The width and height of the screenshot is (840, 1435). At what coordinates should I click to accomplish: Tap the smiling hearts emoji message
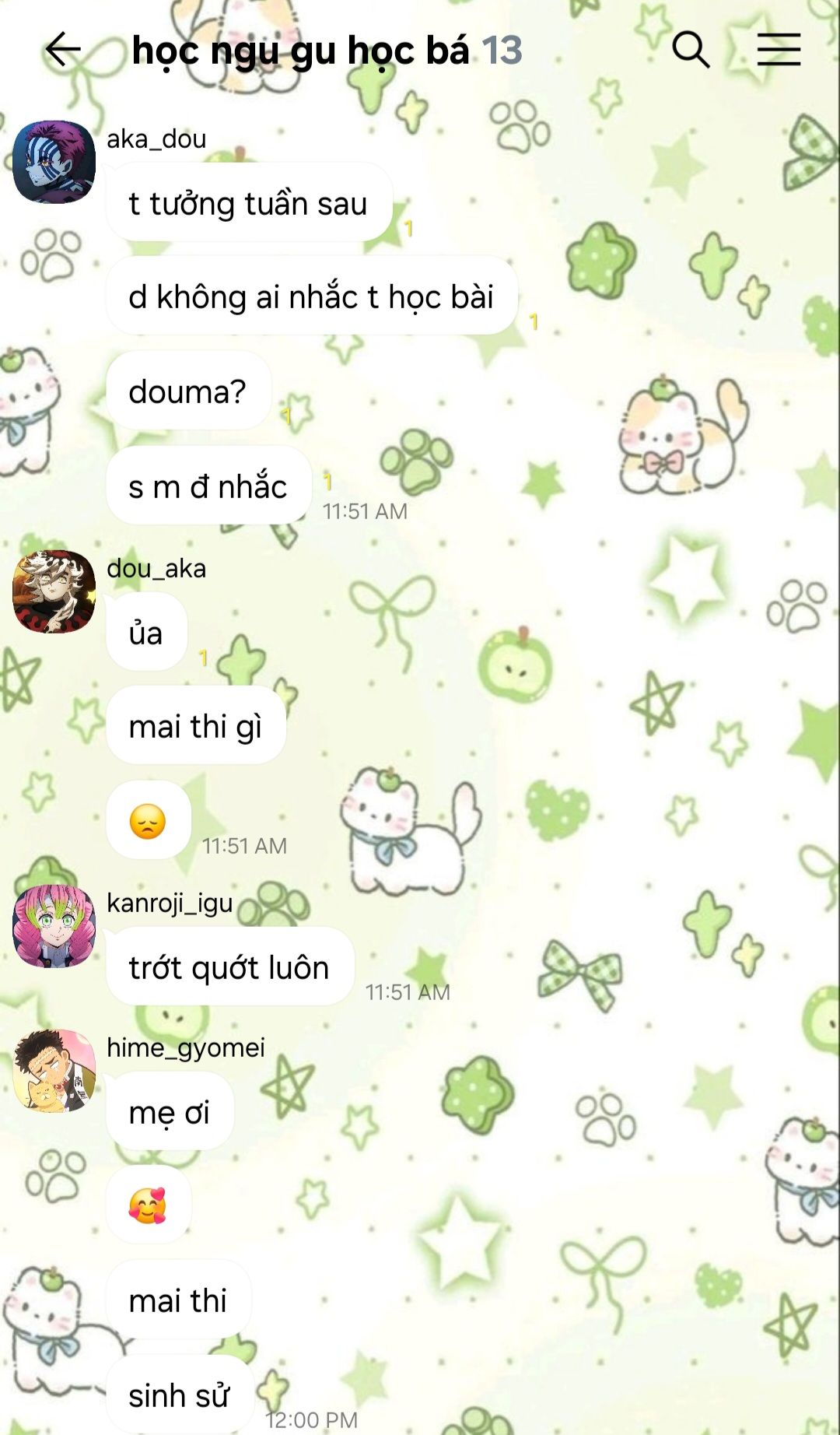148,1205
